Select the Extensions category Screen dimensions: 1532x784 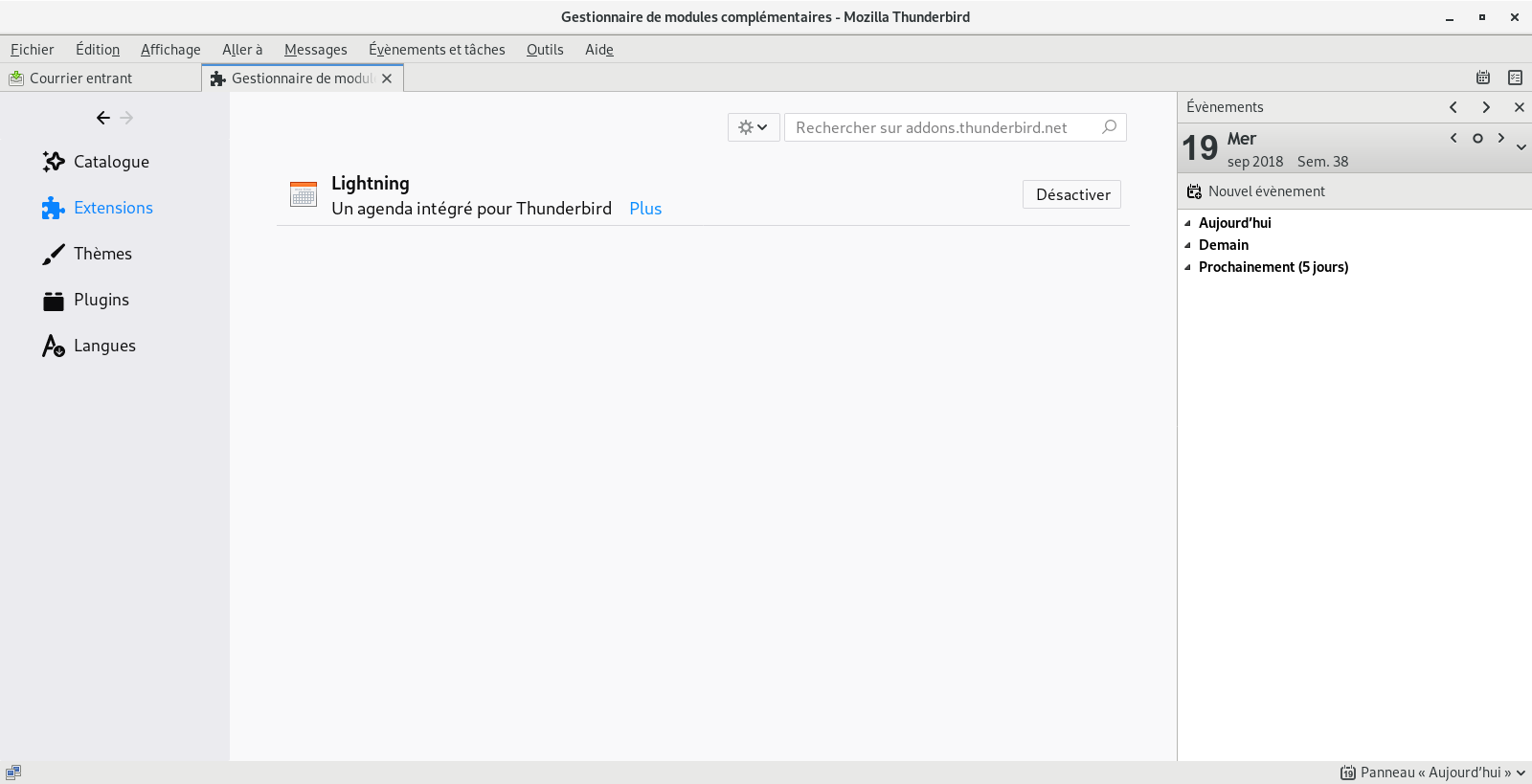[98, 208]
